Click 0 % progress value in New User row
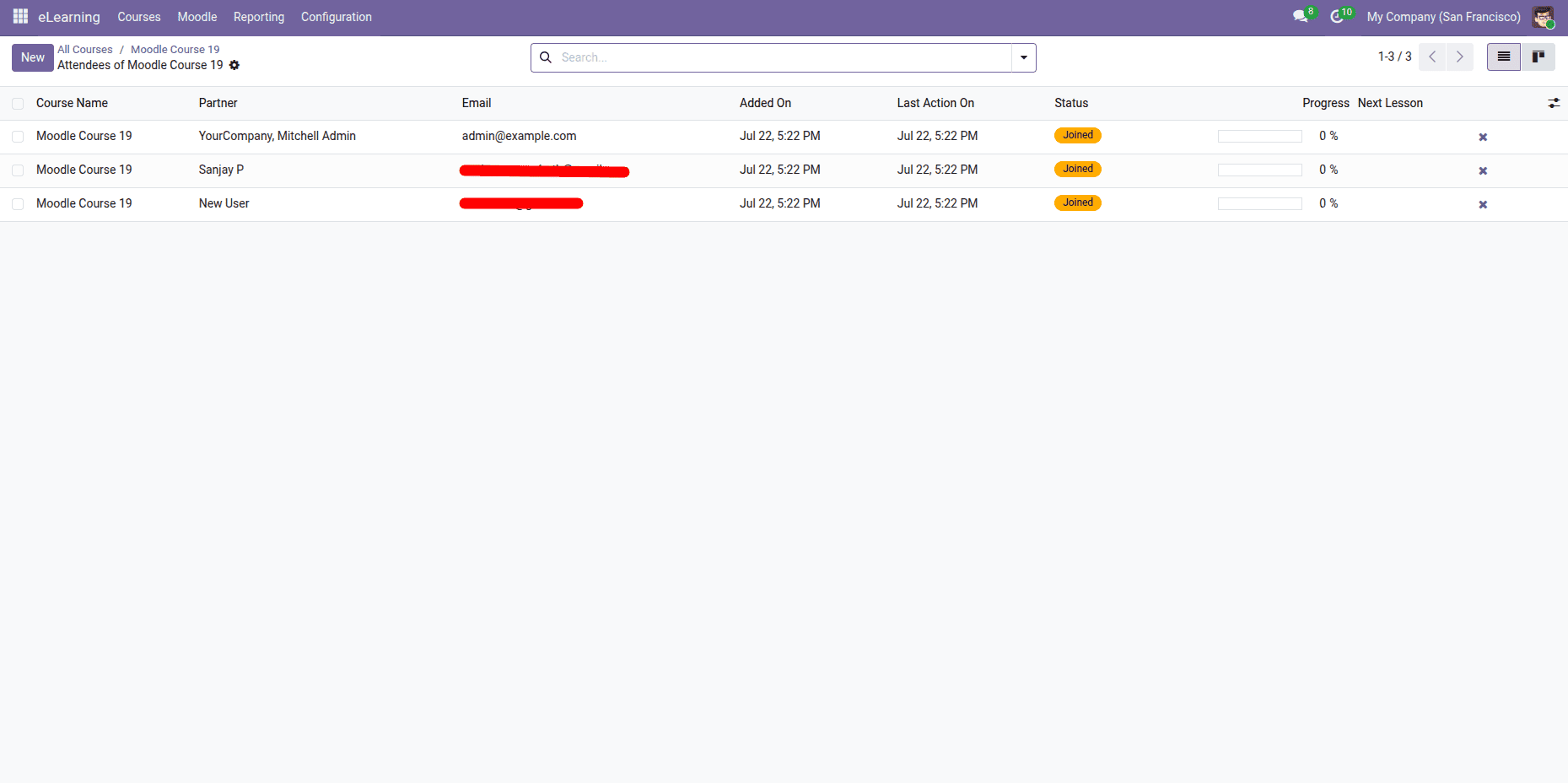Screen dimensions: 1568x783 tap(1328, 203)
